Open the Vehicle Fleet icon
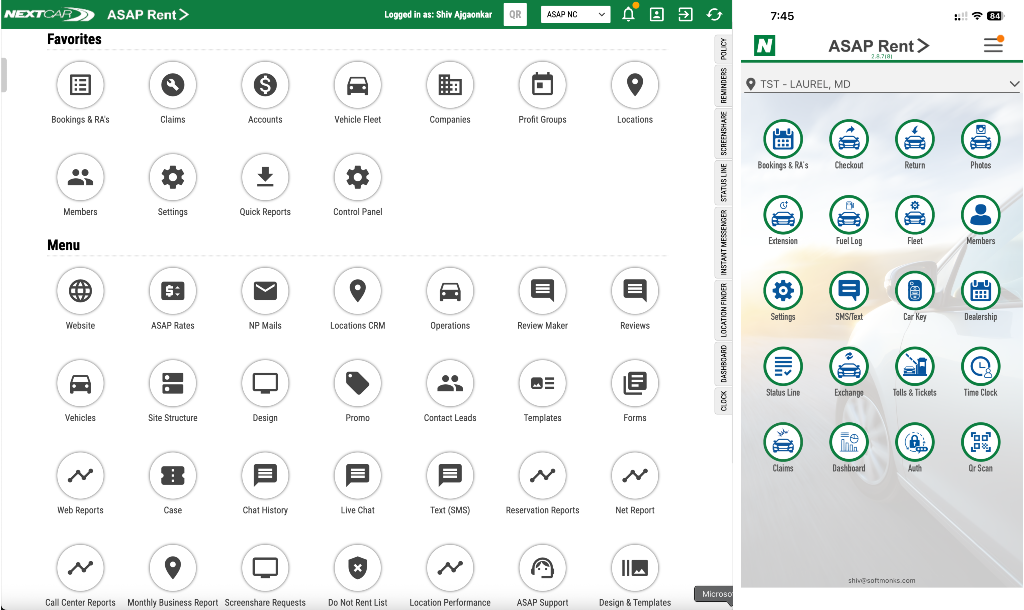The width and height of the screenshot is (1024, 610). [357, 86]
